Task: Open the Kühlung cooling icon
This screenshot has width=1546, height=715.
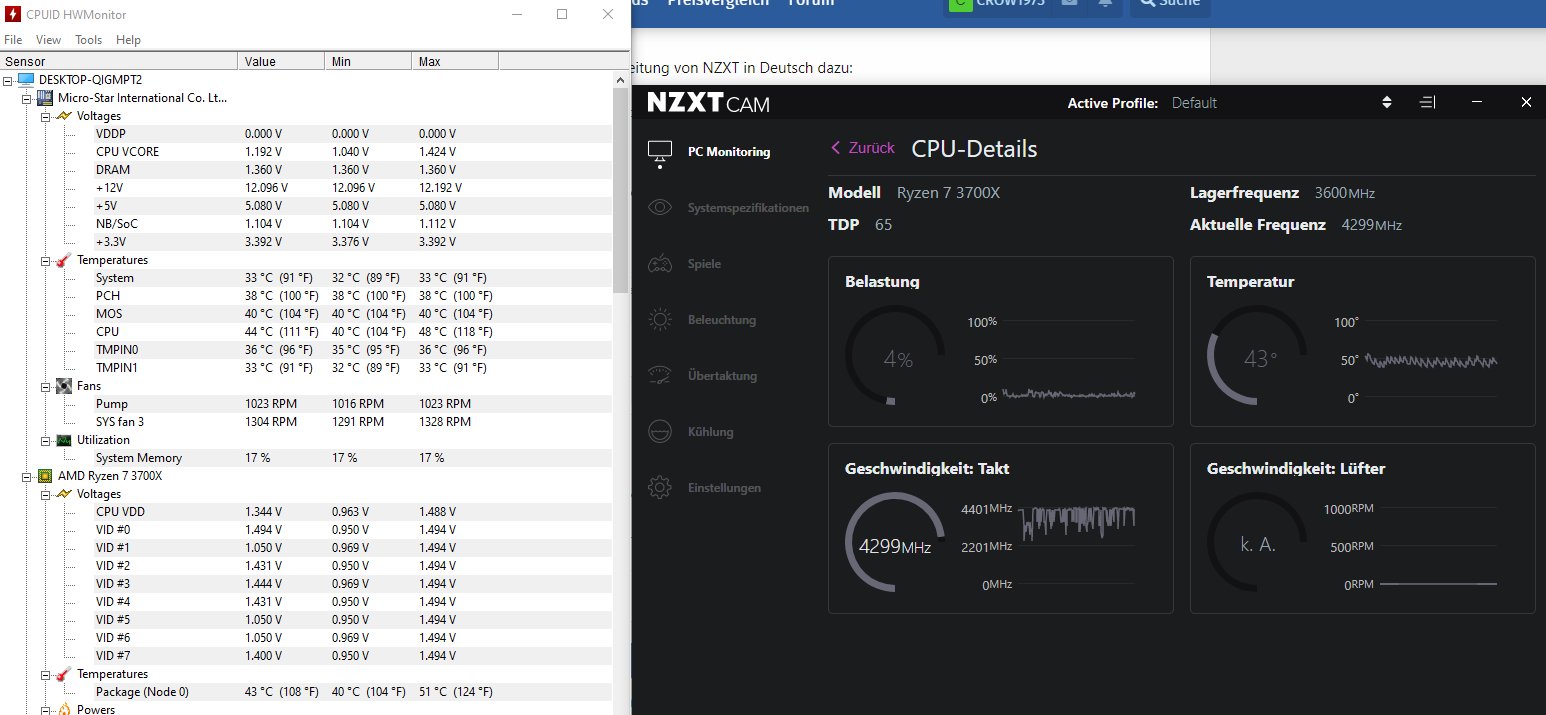Action: click(660, 432)
